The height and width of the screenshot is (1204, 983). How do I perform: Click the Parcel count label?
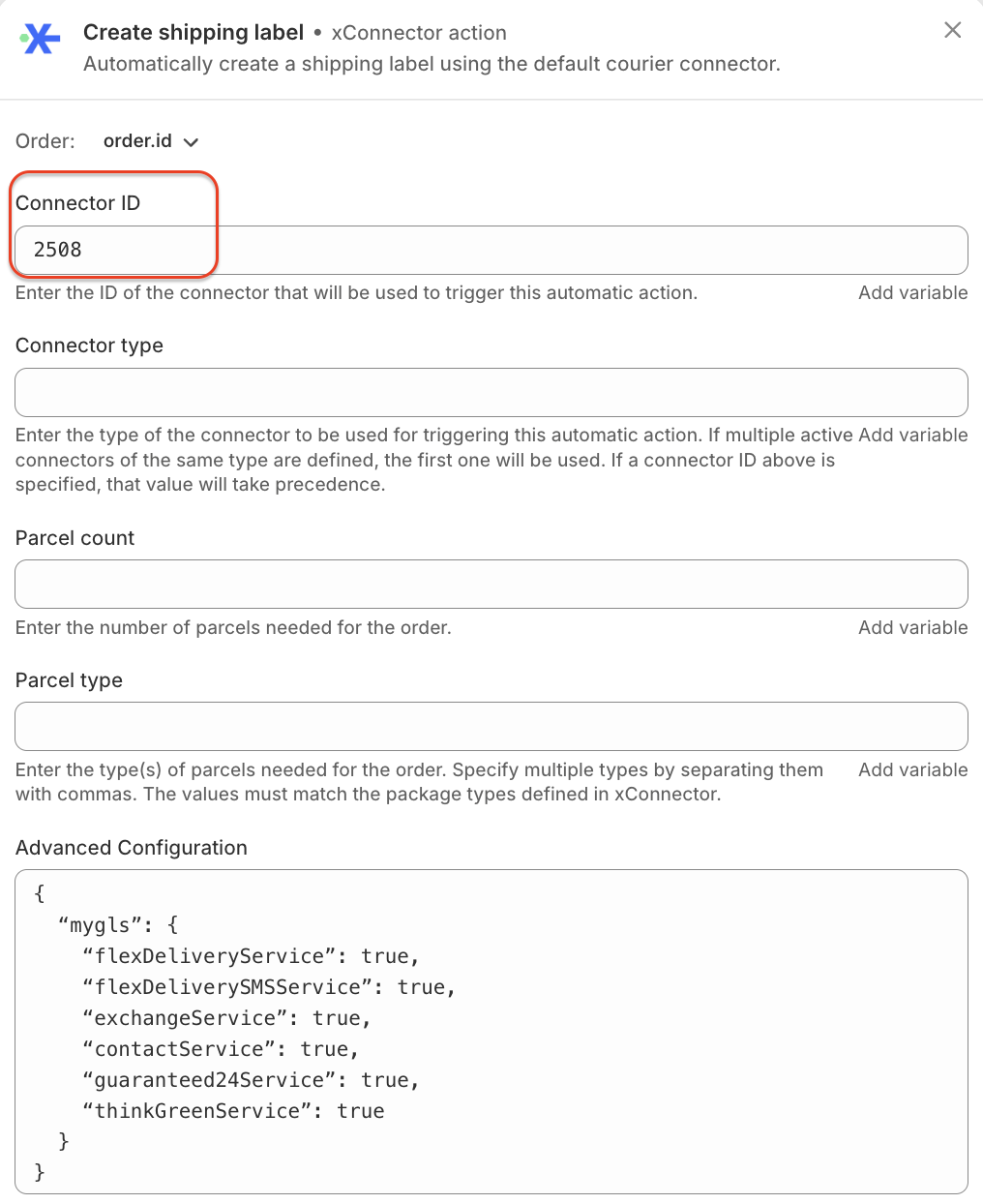(x=74, y=538)
